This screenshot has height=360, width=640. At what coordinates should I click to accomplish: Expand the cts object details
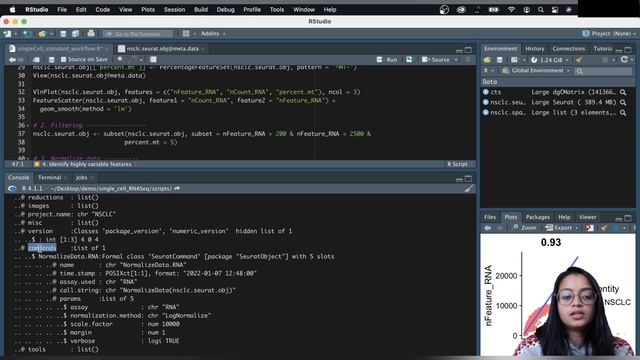pos(486,92)
